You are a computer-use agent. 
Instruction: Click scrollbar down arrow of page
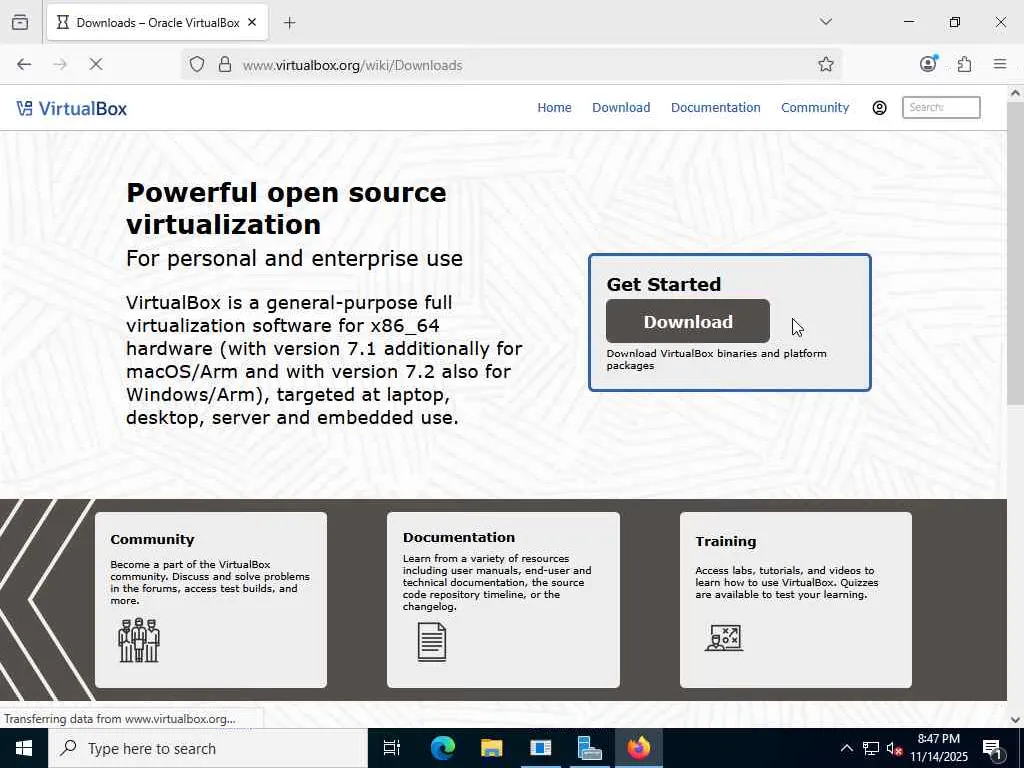[x=1015, y=720]
